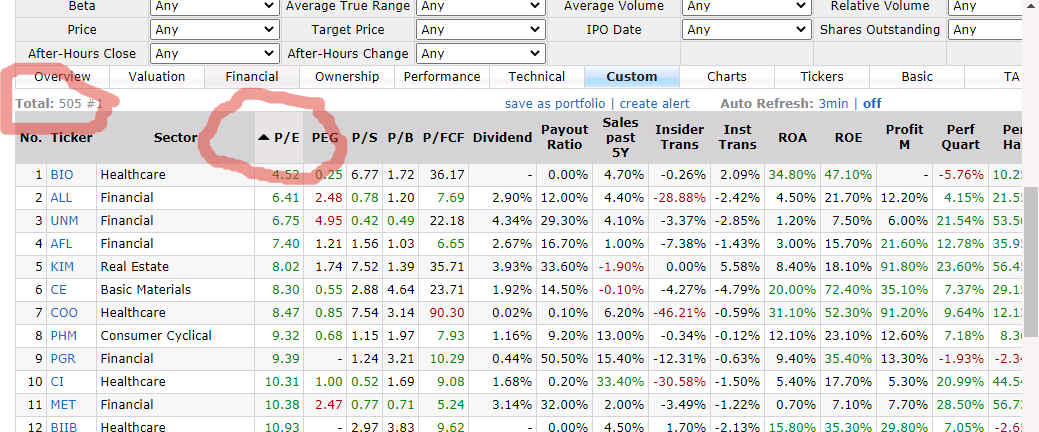This screenshot has height=432, width=1039.
Task: Sort by the No. column header
Action: coord(31,138)
